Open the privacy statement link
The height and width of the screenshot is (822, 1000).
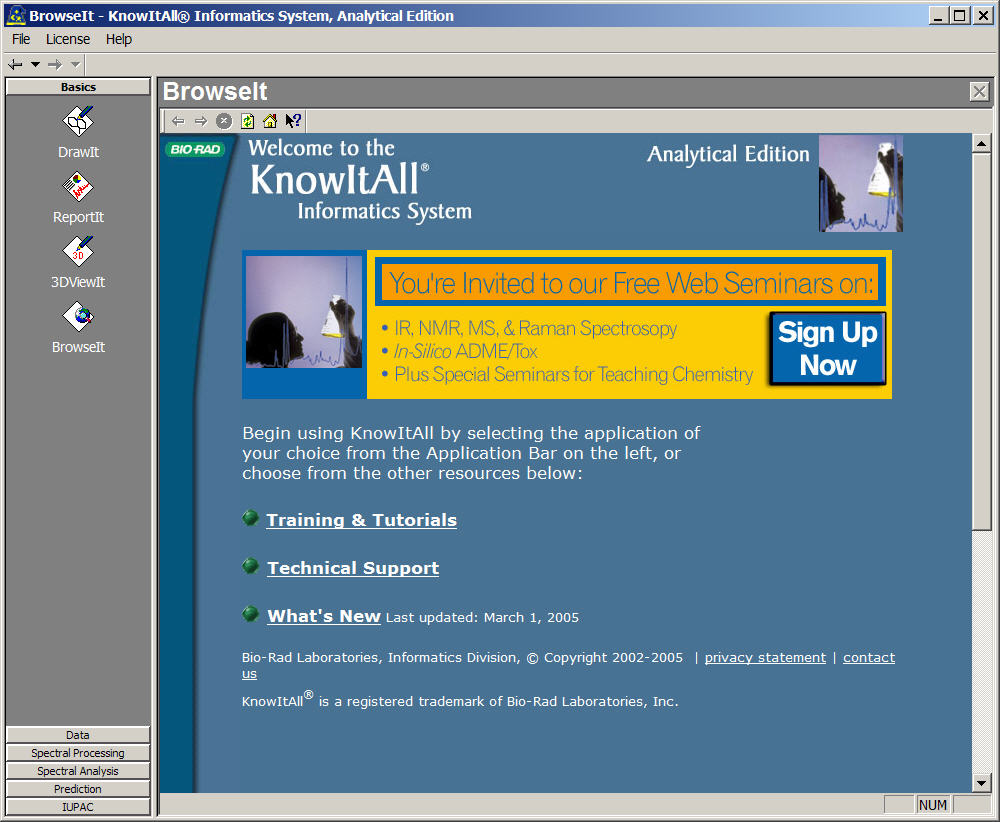tap(765, 657)
